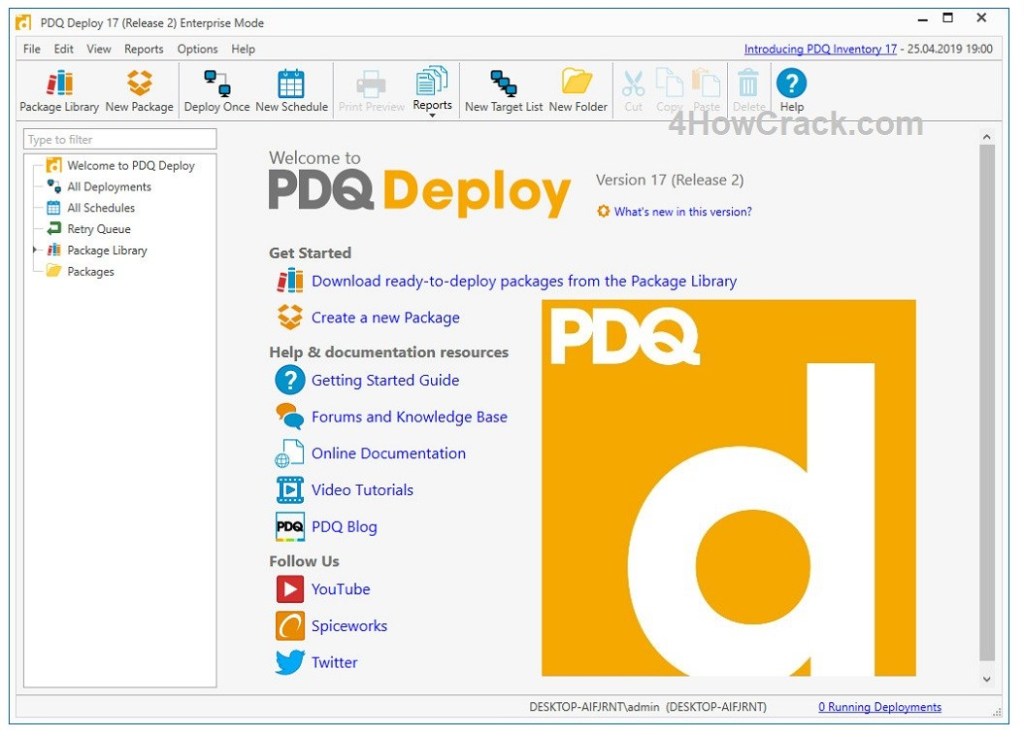Open the Spiceworks text link
The image size is (1024, 738).
pos(349,626)
